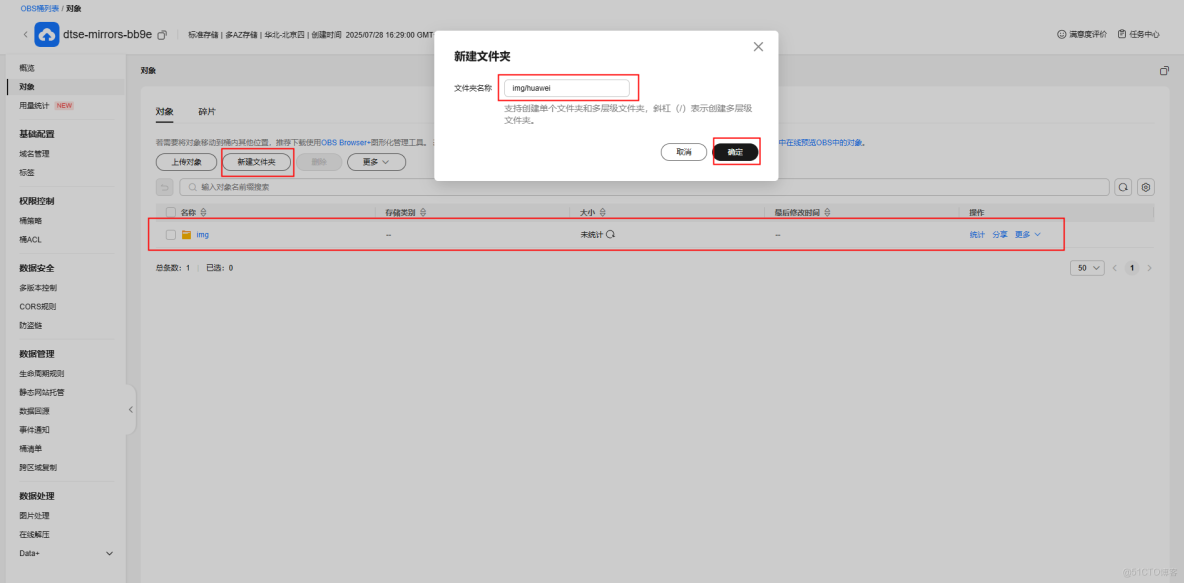
Task: Click the folder name input showing img/huawei
Action: tap(568, 87)
